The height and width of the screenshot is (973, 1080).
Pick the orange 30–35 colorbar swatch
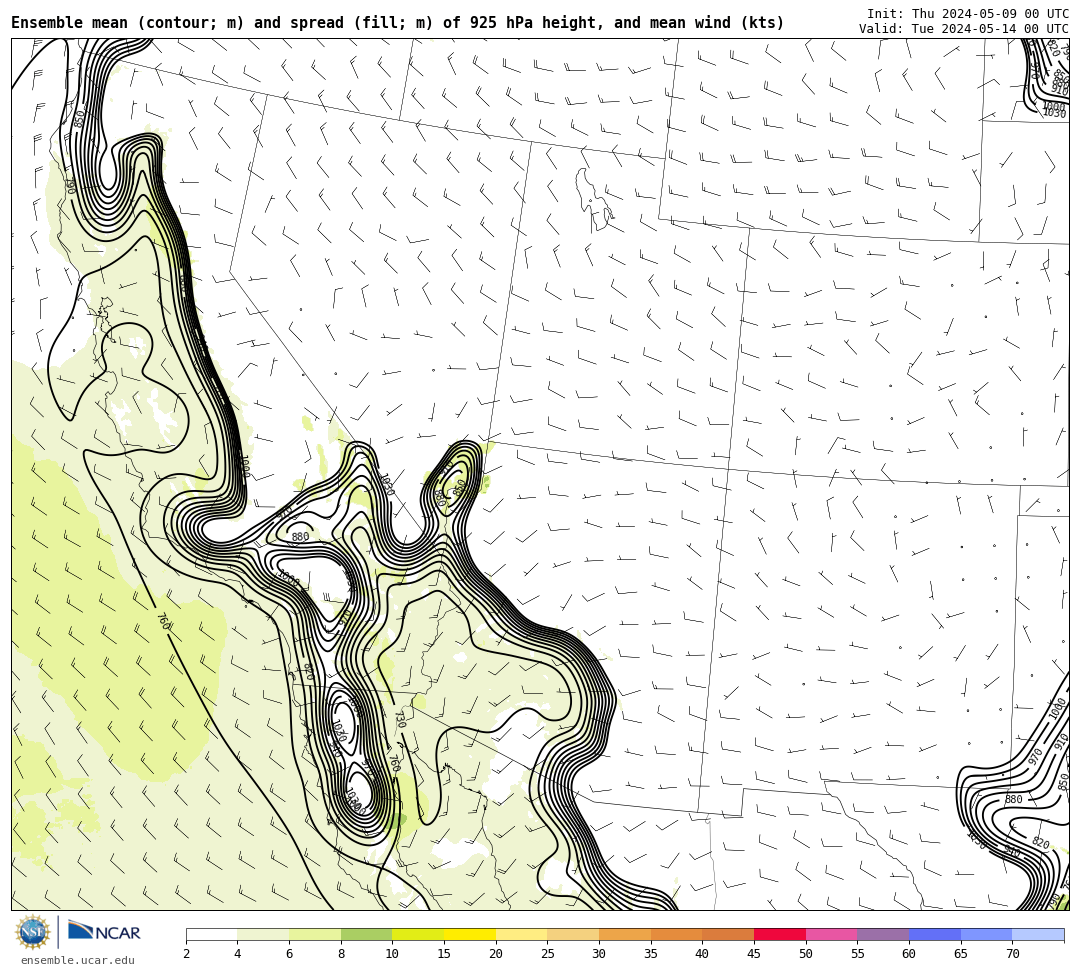click(625, 934)
